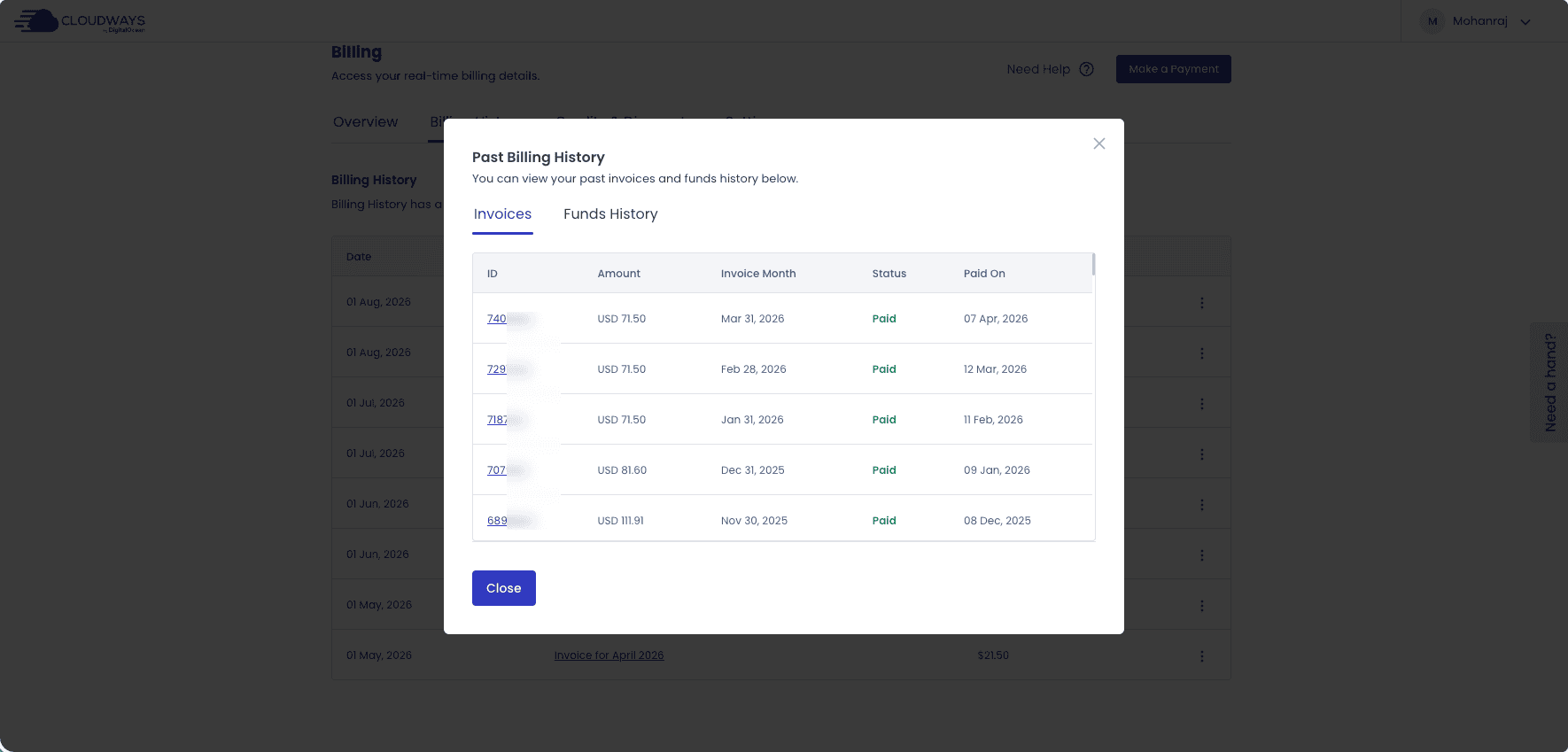Open the Invoice for April 2026 link
The width and height of the screenshot is (1568, 752).
609,655
